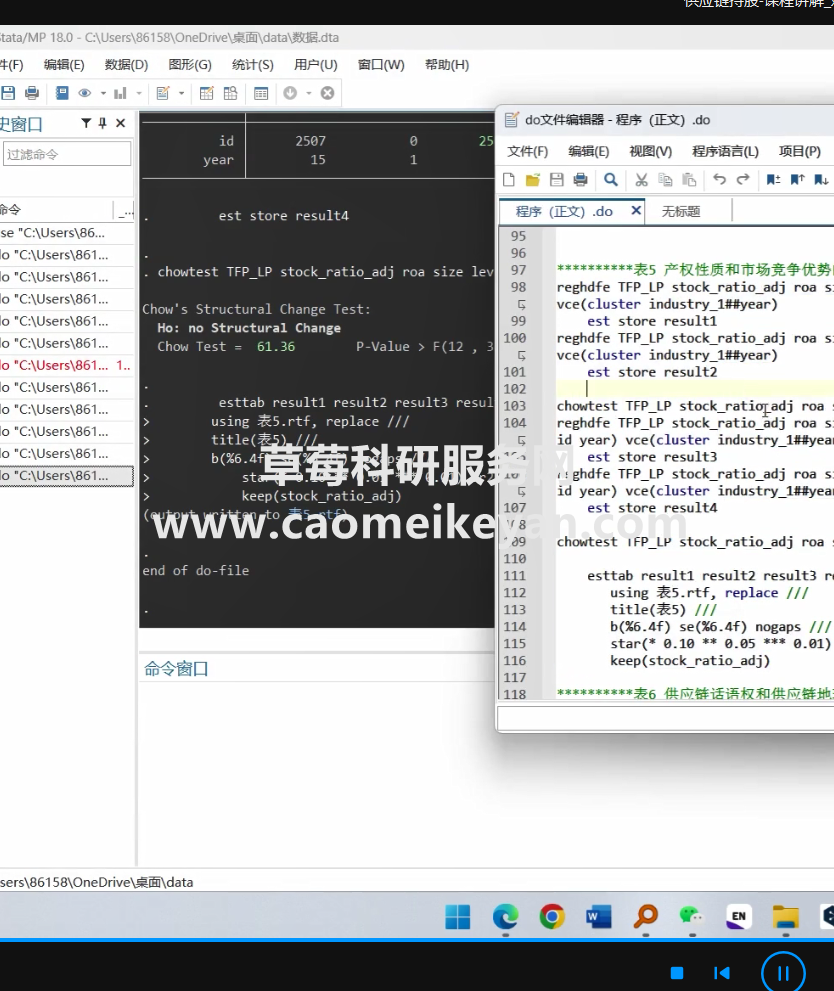Open the Do-file Editor icon in Stata's toolbar
834x991 pixels.
click(x=163, y=94)
